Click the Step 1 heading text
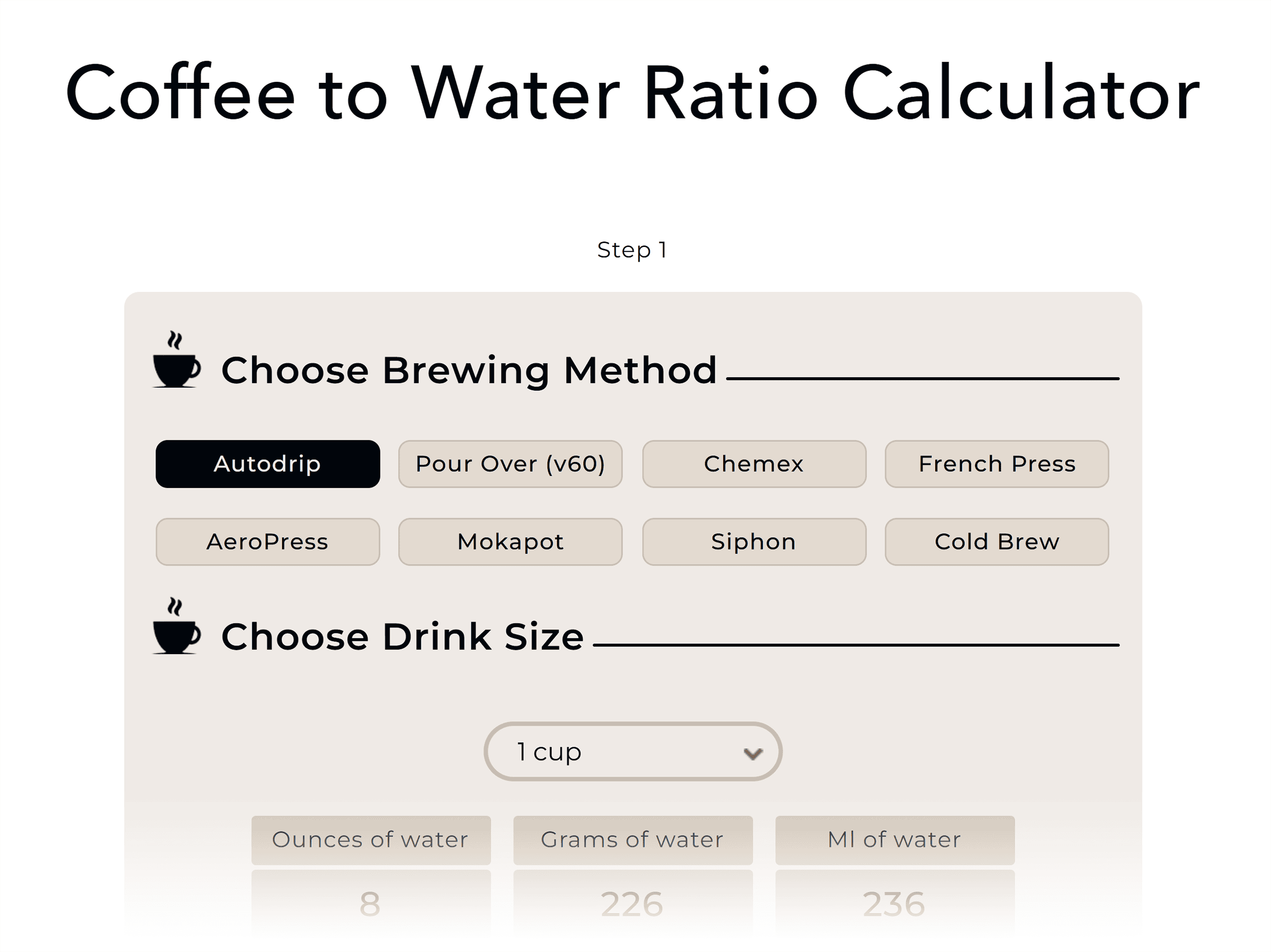The image size is (1271, 952). coord(632,250)
